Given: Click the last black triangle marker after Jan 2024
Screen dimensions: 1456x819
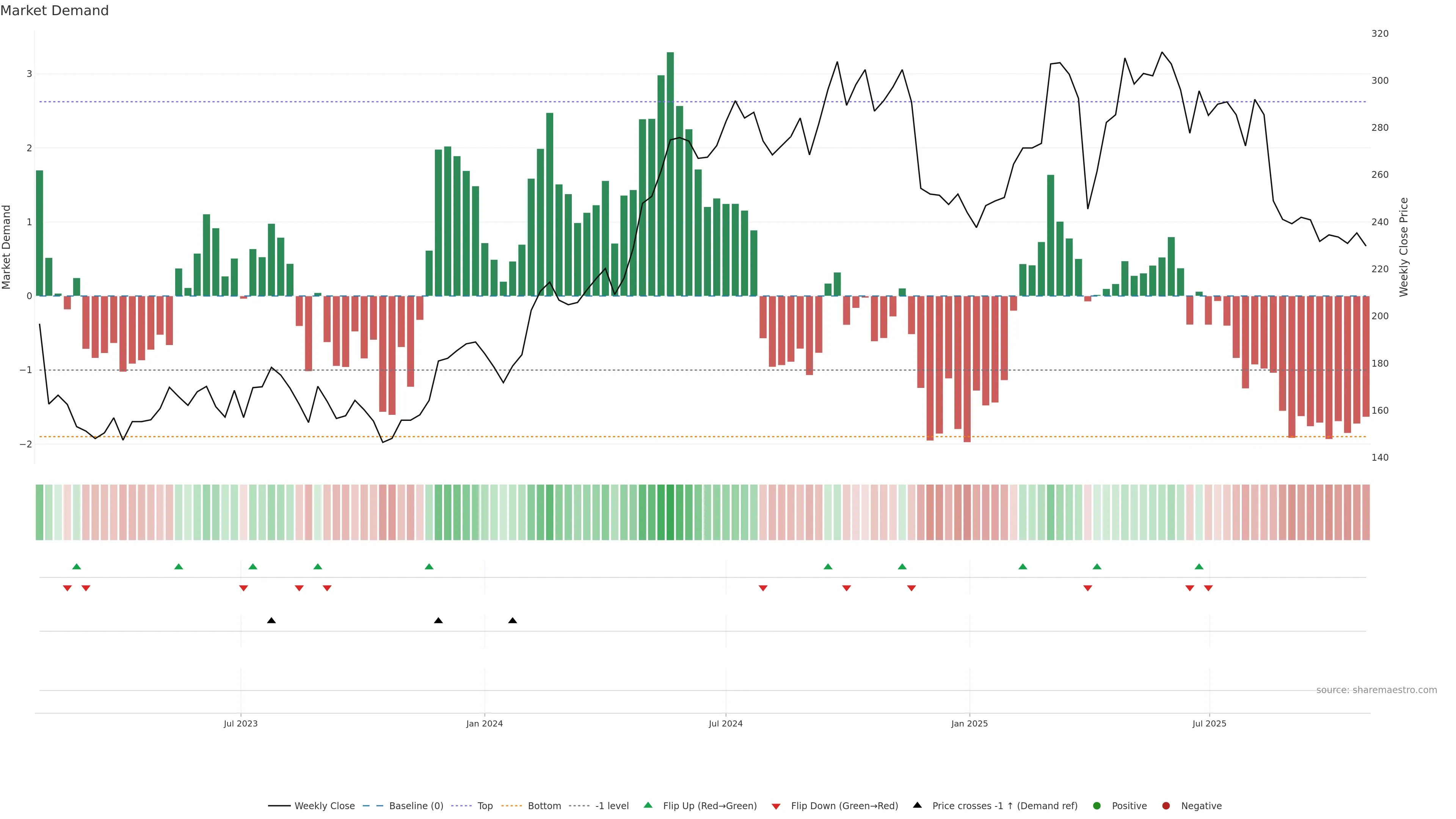Looking at the screenshot, I should [513, 621].
